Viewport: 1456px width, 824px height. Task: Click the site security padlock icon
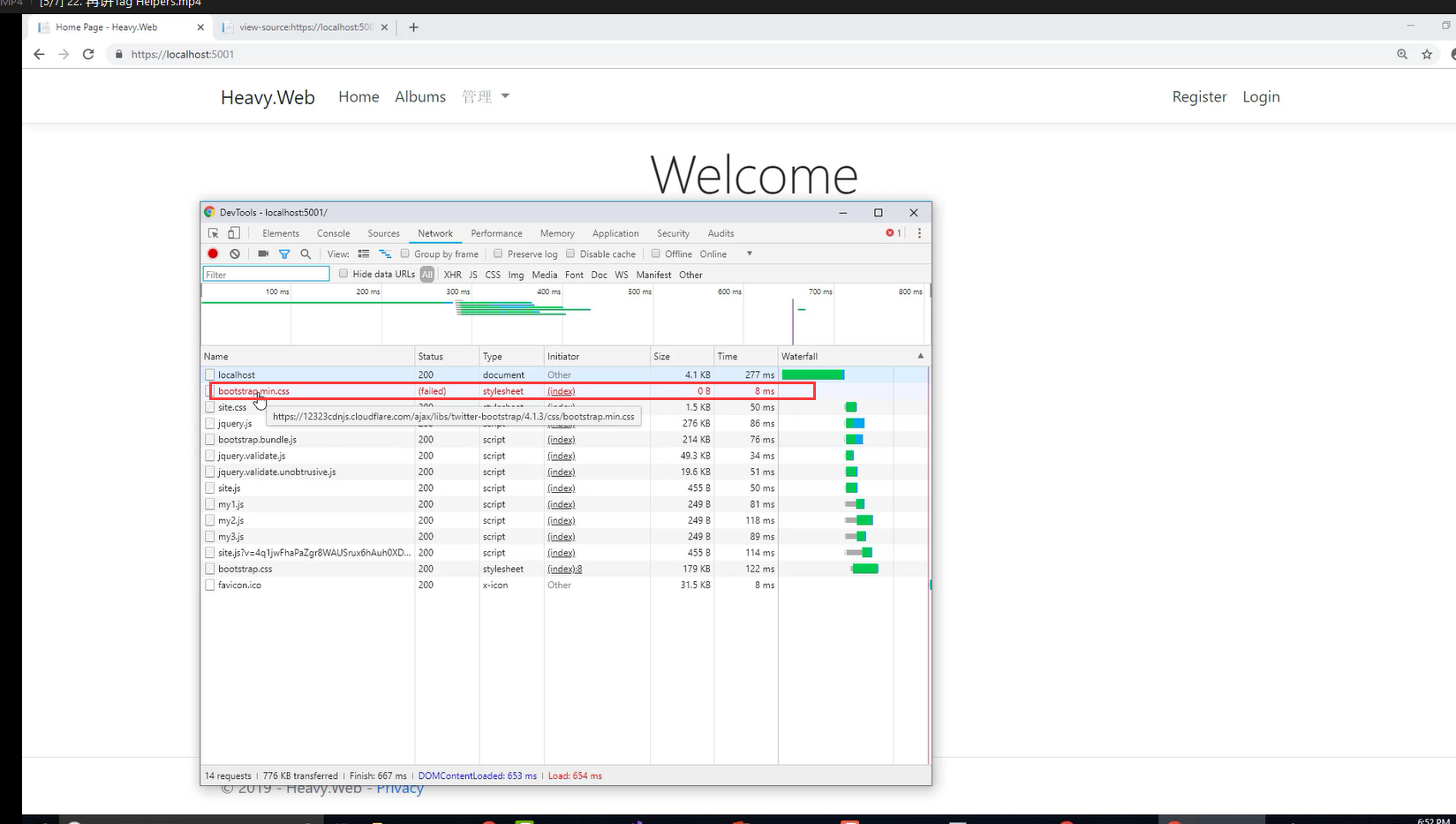(119, 54)
